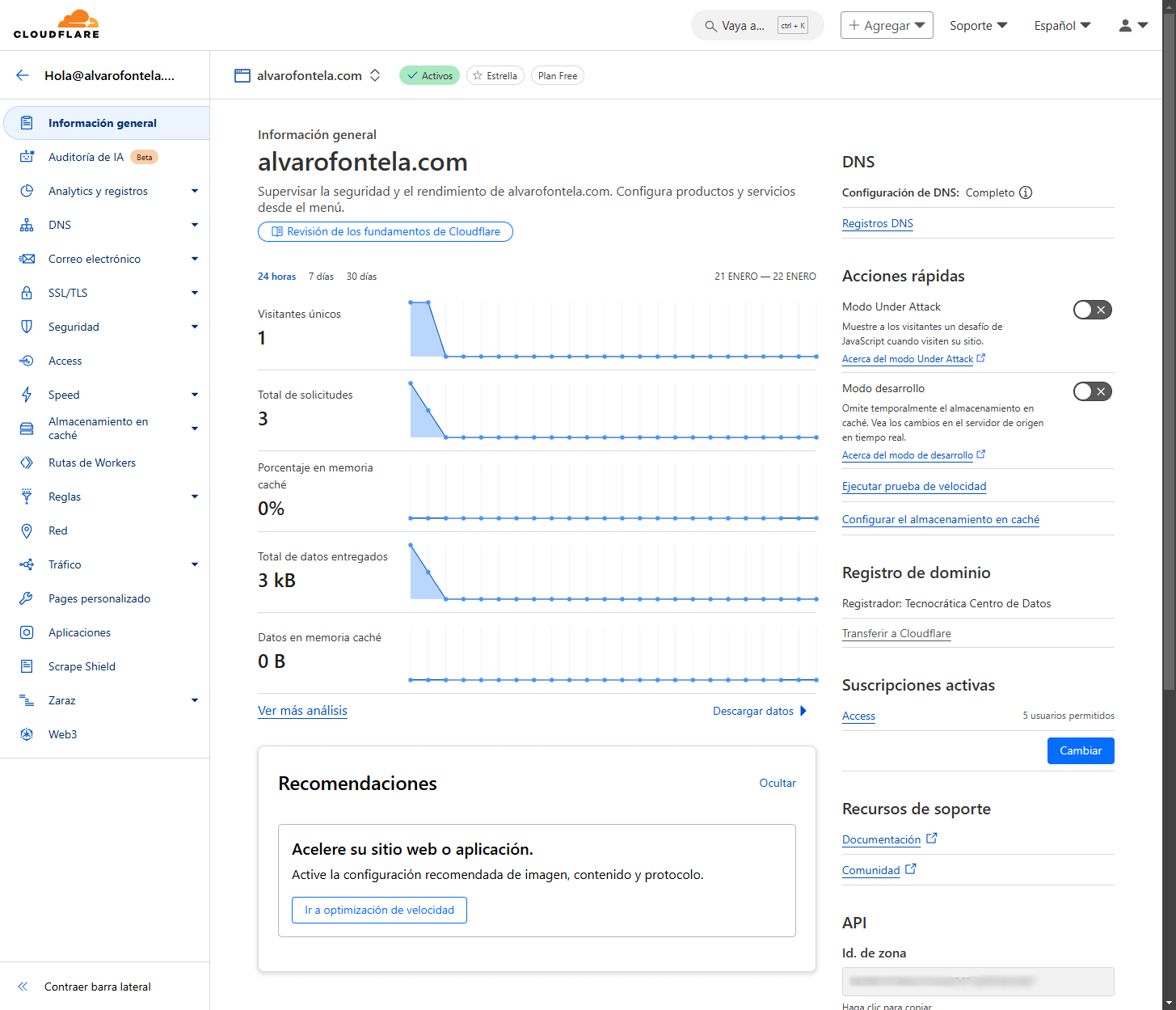Click the Access sidebar icon
Image resolution: width=1176 pixels, height=1010 pixels.
27,361
